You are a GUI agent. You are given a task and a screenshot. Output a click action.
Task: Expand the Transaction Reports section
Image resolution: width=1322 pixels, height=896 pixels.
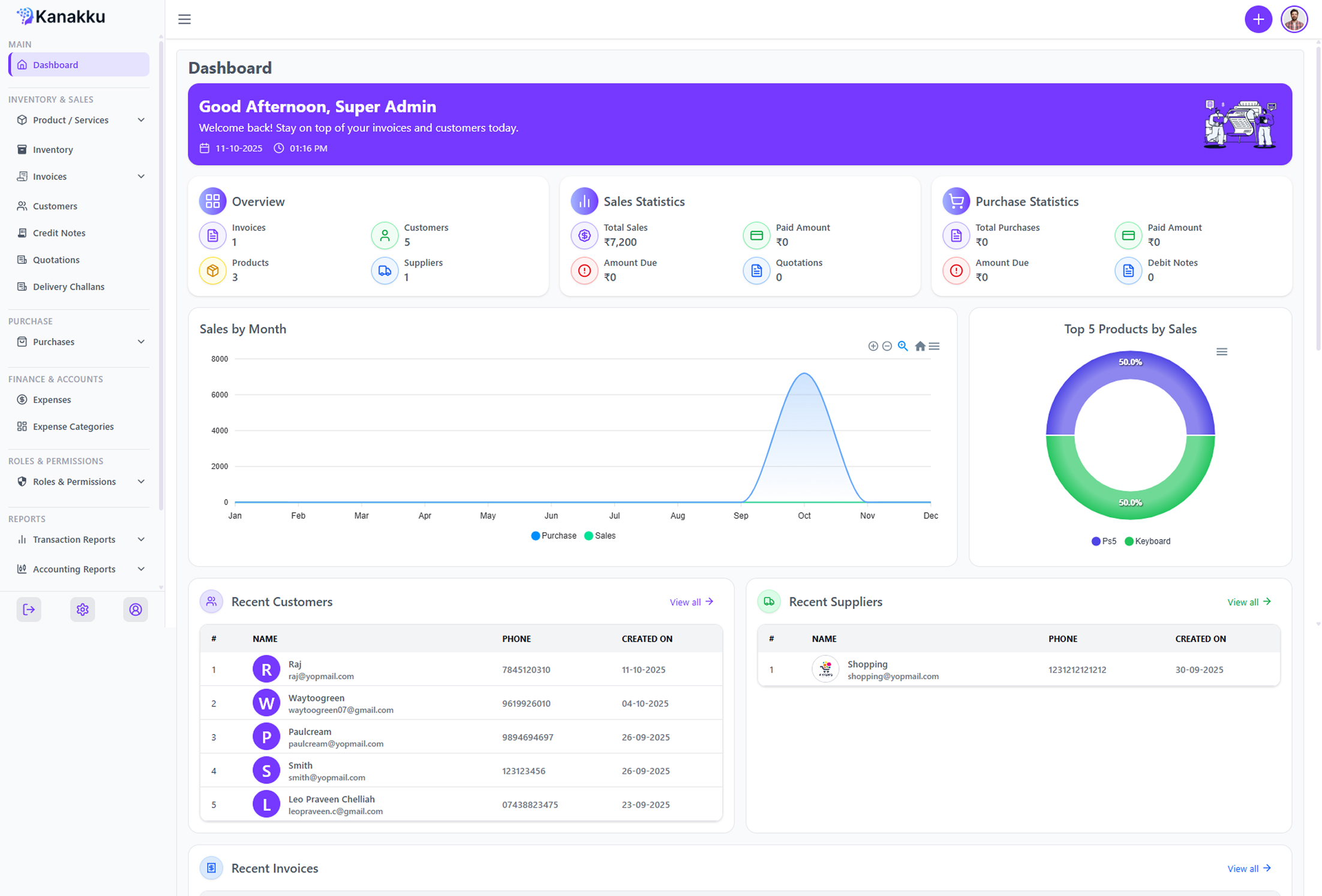[79, 539]
